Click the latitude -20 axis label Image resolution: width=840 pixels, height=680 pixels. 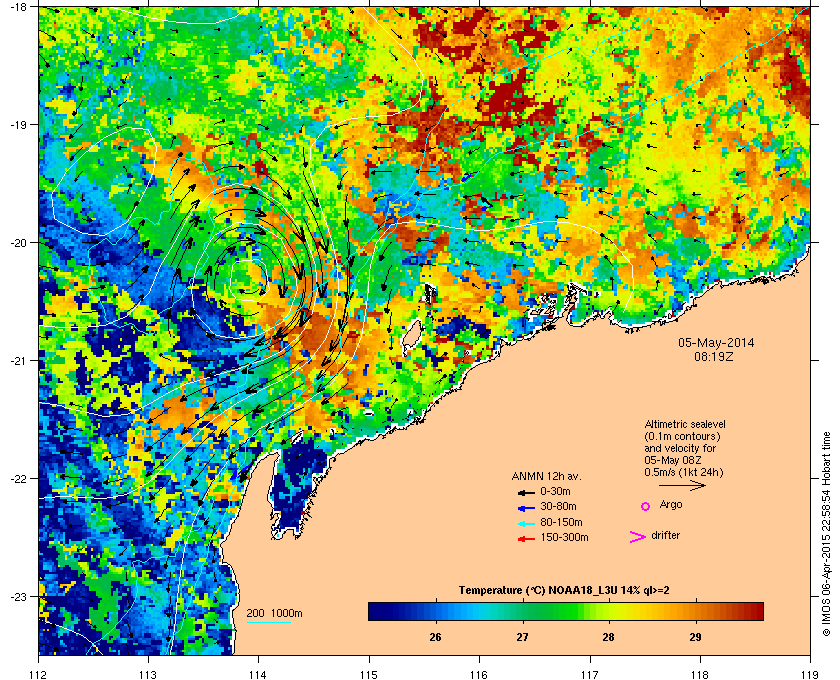tap(18, 243)
